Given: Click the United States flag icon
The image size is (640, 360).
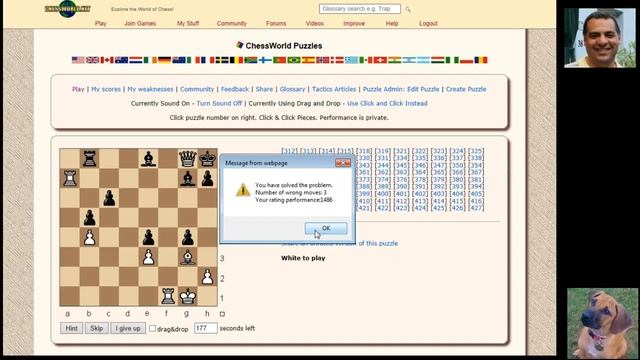Looking at the screenshot, I should tap(78, 60).
